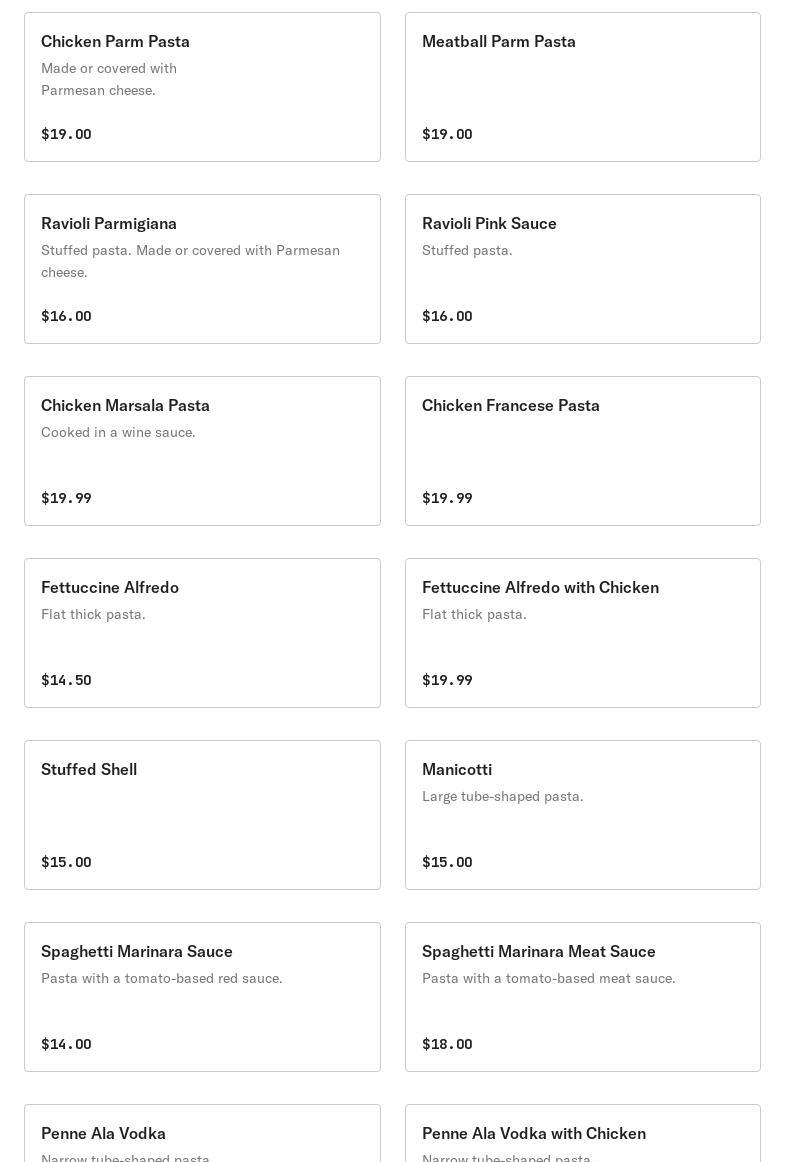The height and width of the screenshot is (1162, 785).
Task: Click the 'Cooked in a wine sauce' description
Action: coord(118,432)
